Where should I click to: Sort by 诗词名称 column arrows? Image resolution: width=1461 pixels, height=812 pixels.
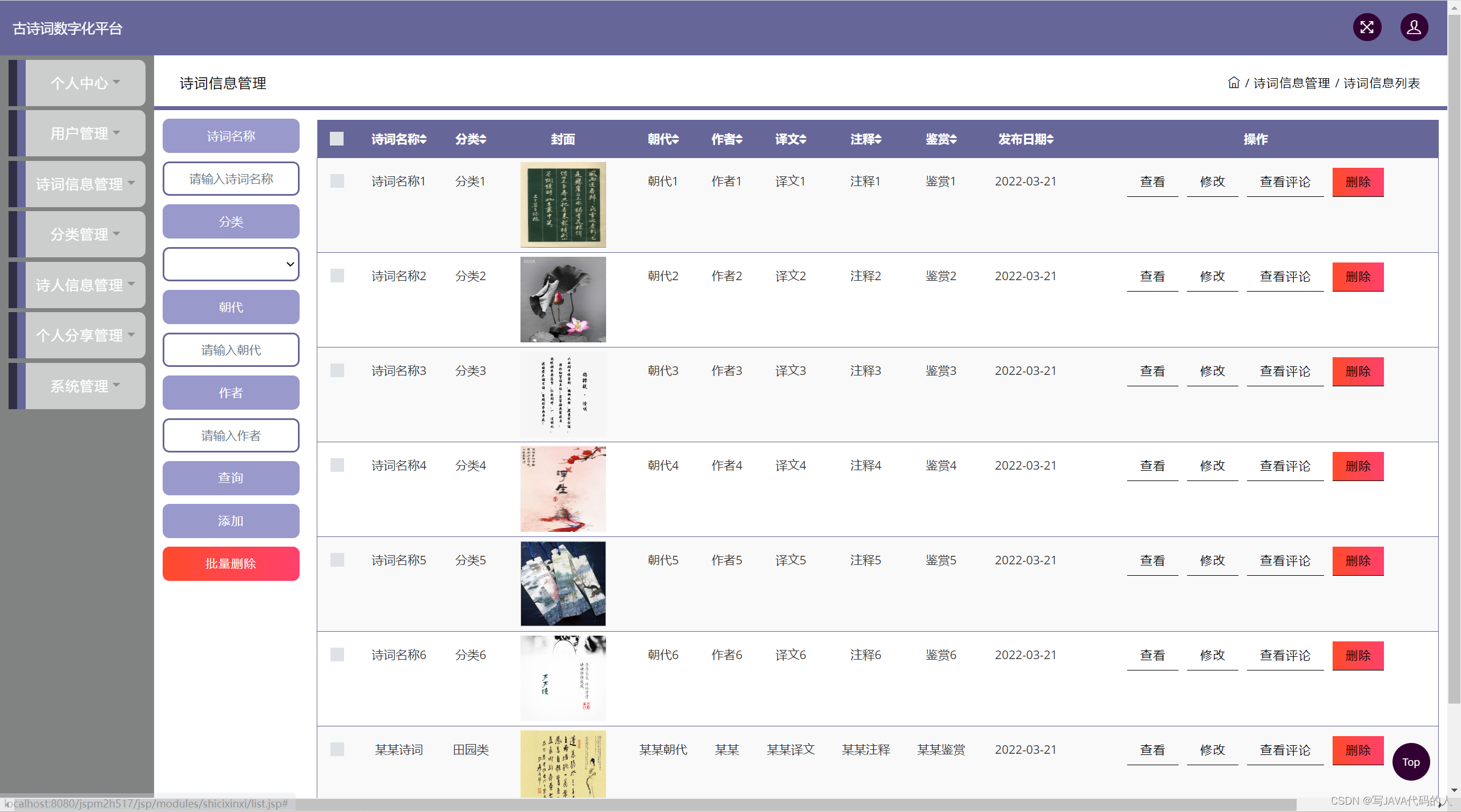(x=423, y=139)
